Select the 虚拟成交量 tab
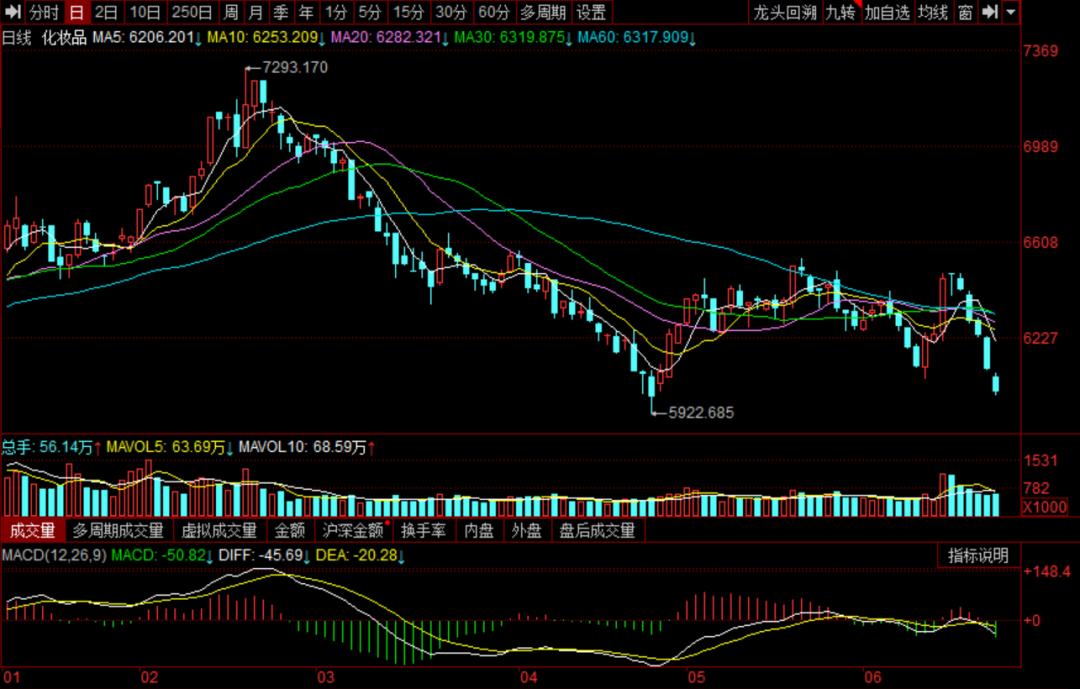Screen dimensions: 1080x689 point(219,531)
